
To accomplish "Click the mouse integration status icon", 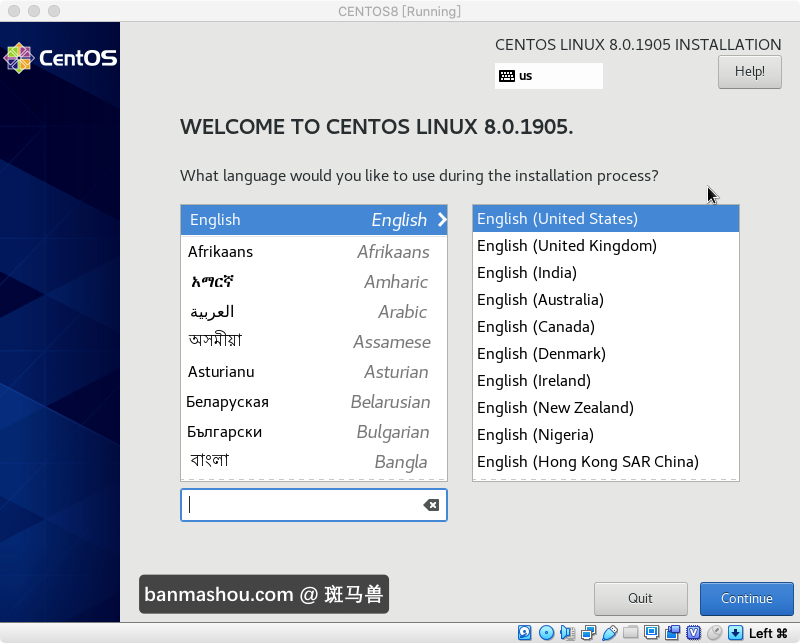I will click(714, 633).
